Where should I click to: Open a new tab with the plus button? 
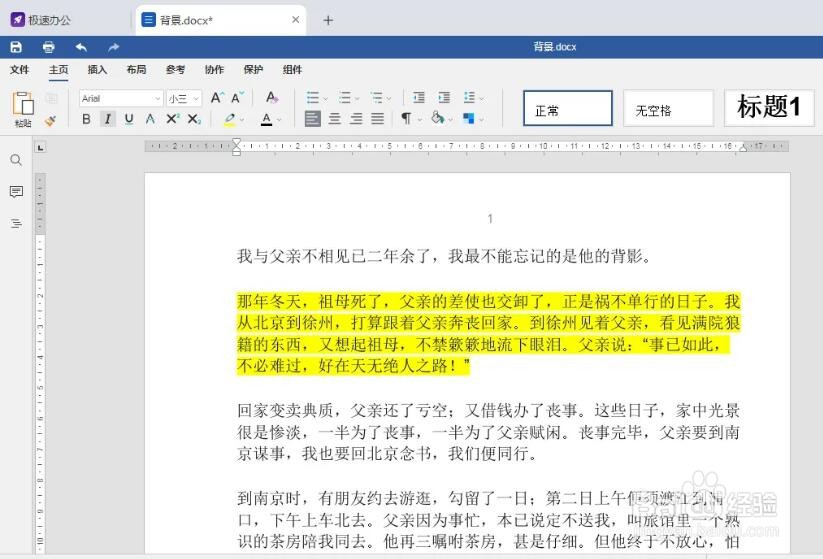(328, 20)
